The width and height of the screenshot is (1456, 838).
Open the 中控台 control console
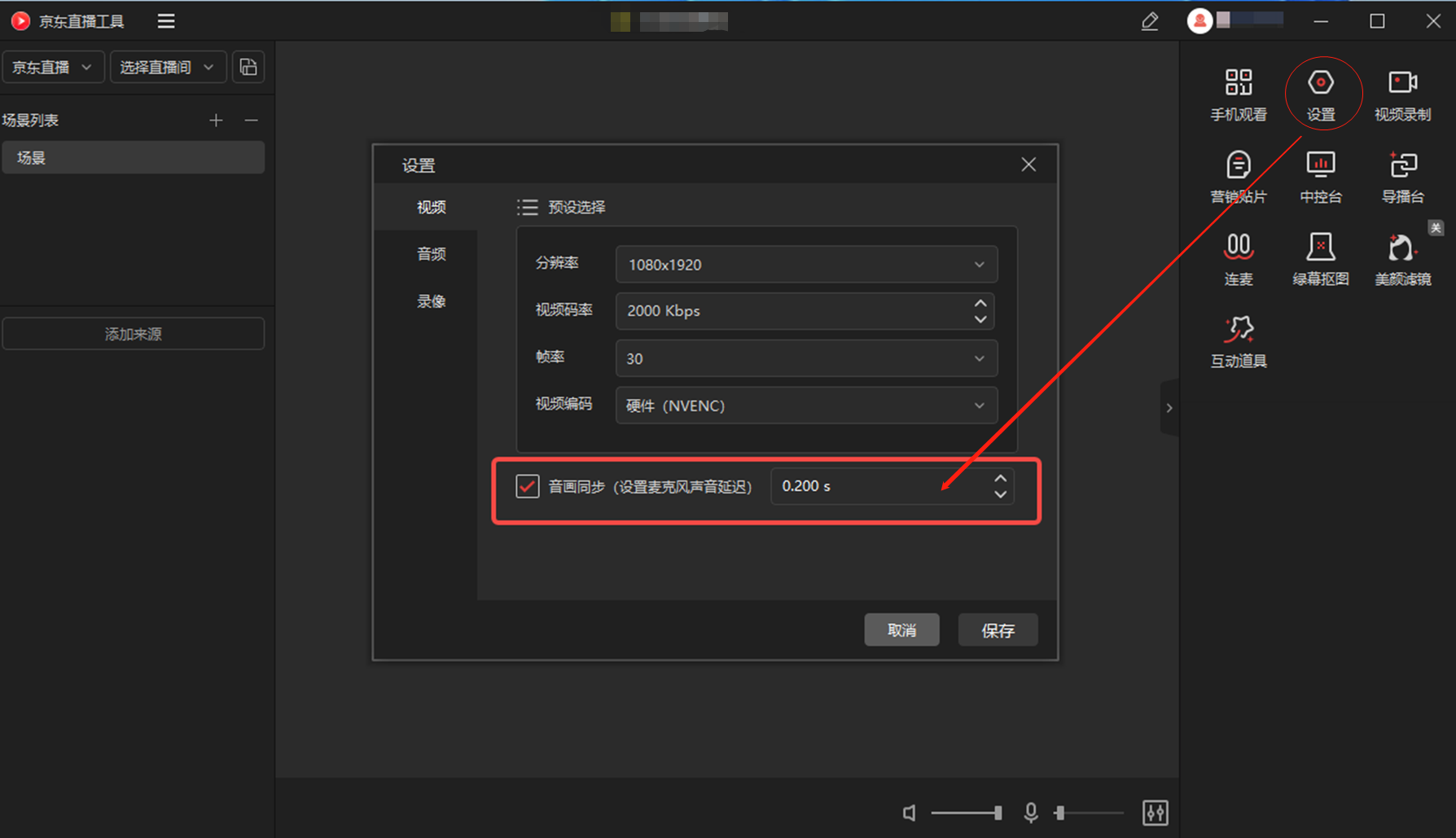point(1320,177)
